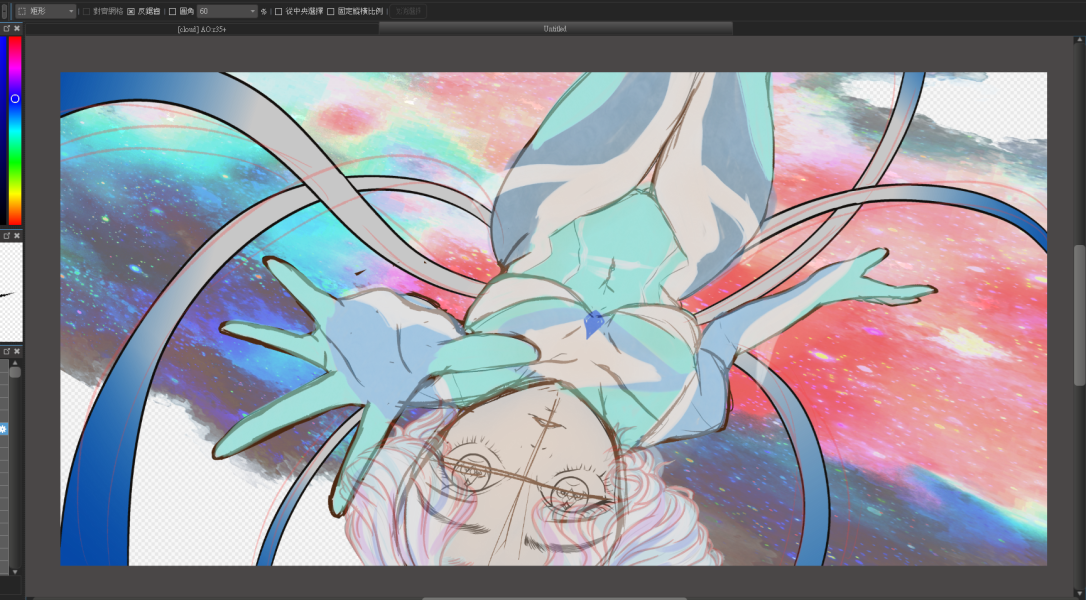This screenshot has height=600, width=1086.
Task: Toggle the 從中央選擇 checkbox
Action: (278, 11)
